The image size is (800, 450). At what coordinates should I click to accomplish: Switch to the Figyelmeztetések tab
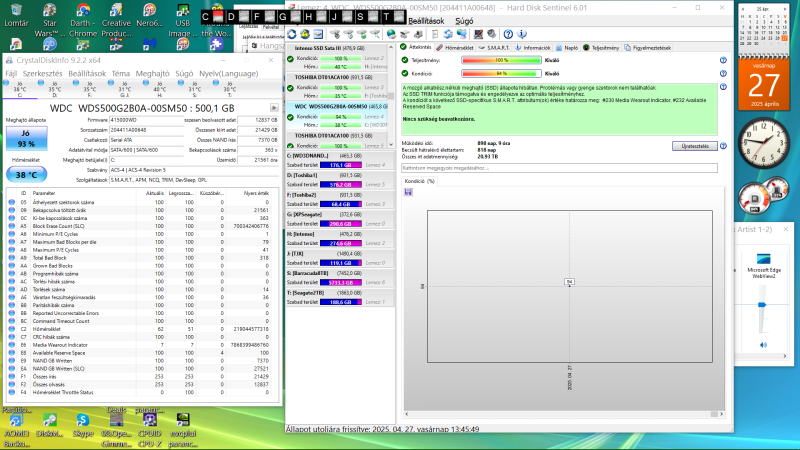point(647,47)
